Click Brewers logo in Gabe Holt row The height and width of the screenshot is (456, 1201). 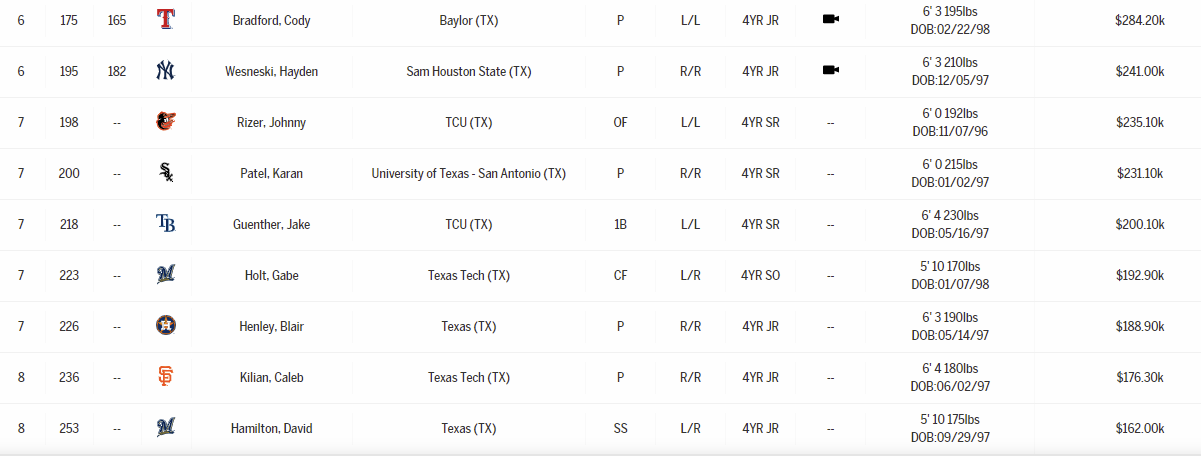pos(165,275)
